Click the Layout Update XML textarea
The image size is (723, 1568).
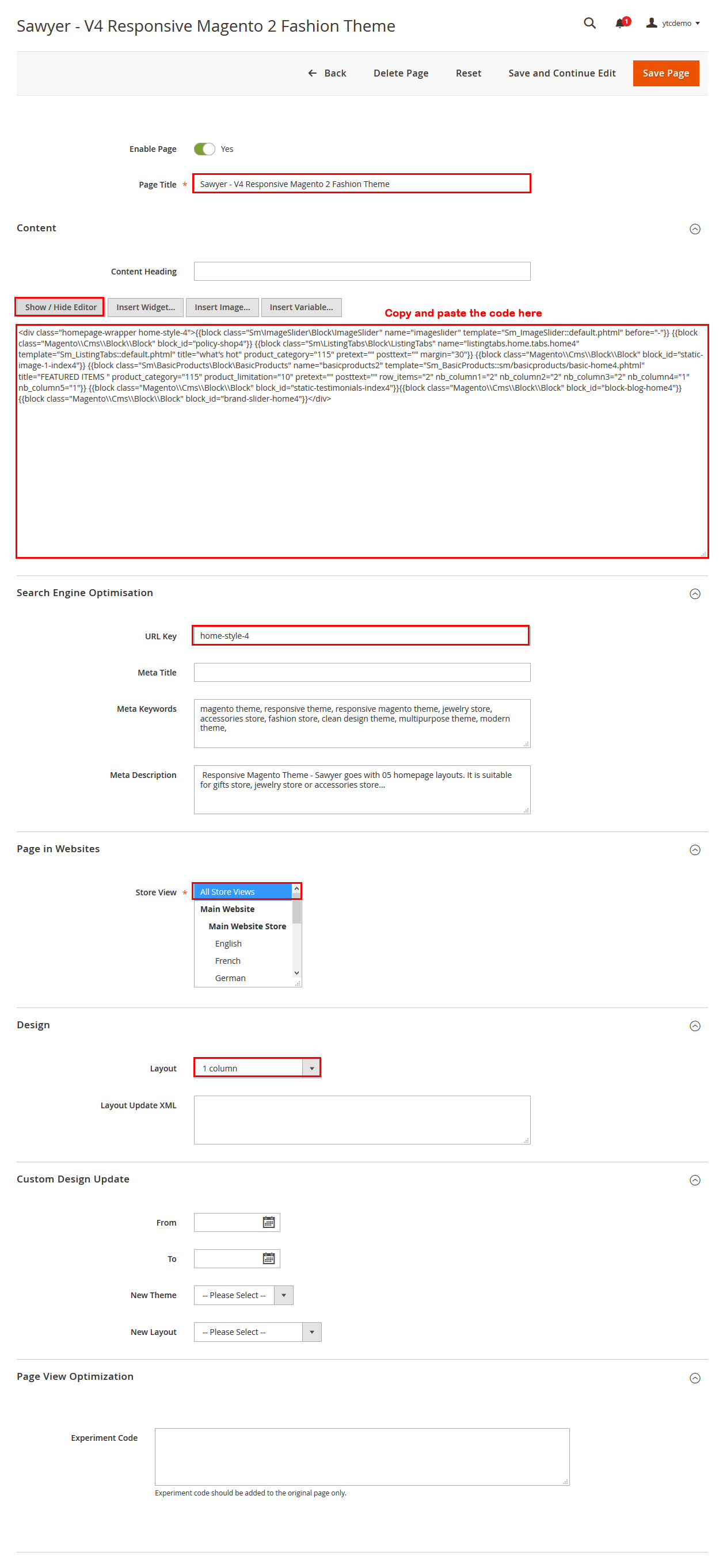pos(362,1119)
